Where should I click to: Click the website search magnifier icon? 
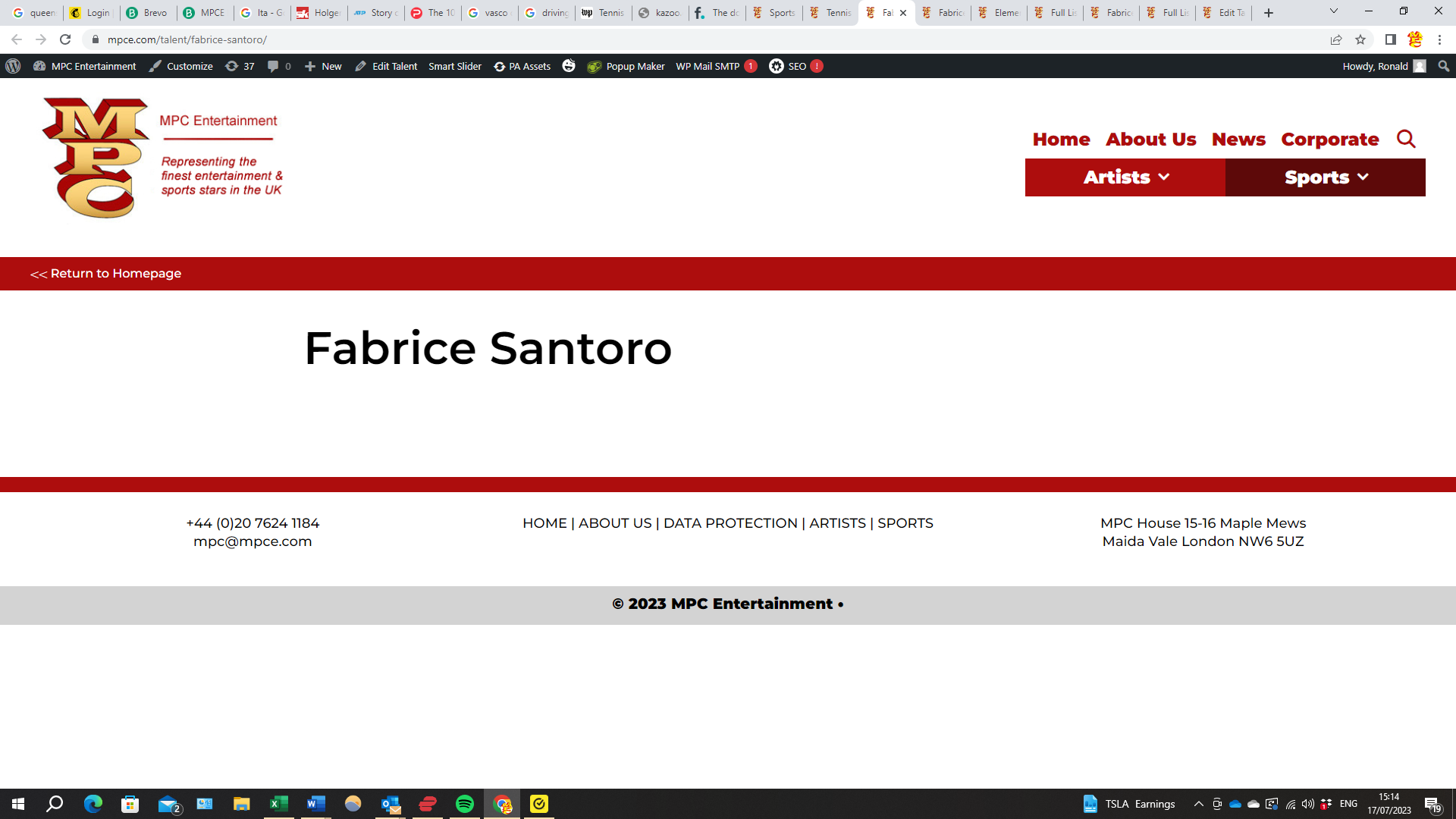pos(1406,139)
